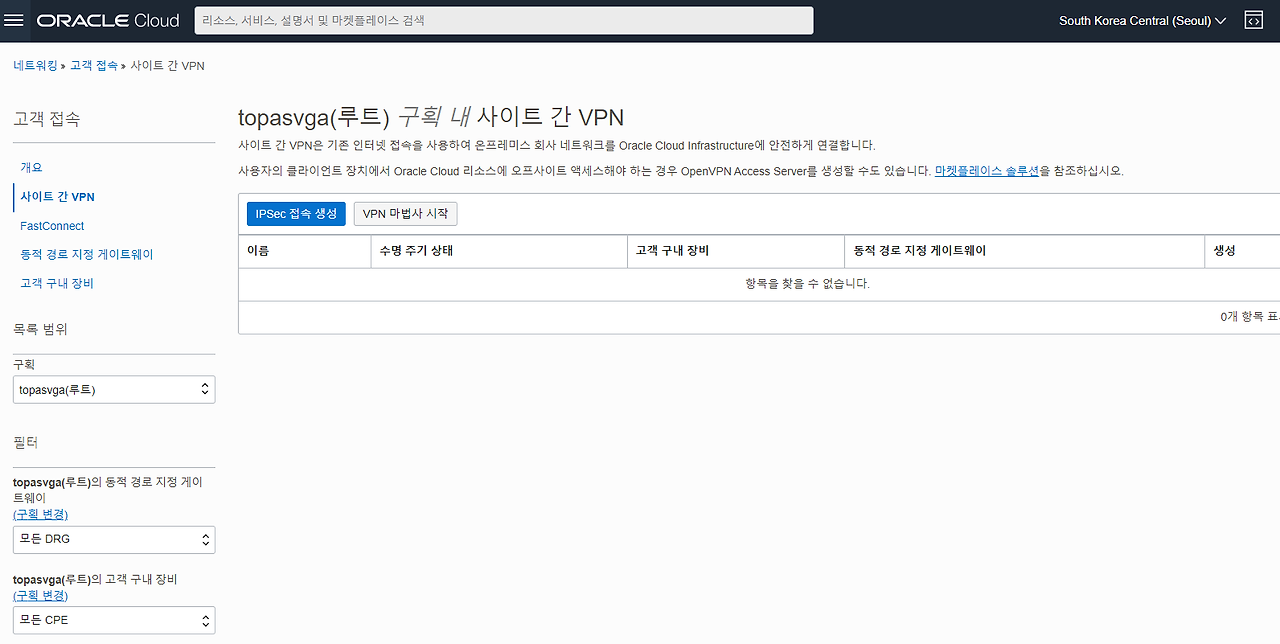Click inside the resource search bar
Image resolution: width=1280 pixels, height=644 pixels.
pyautogui.click(x=503, y=19)
